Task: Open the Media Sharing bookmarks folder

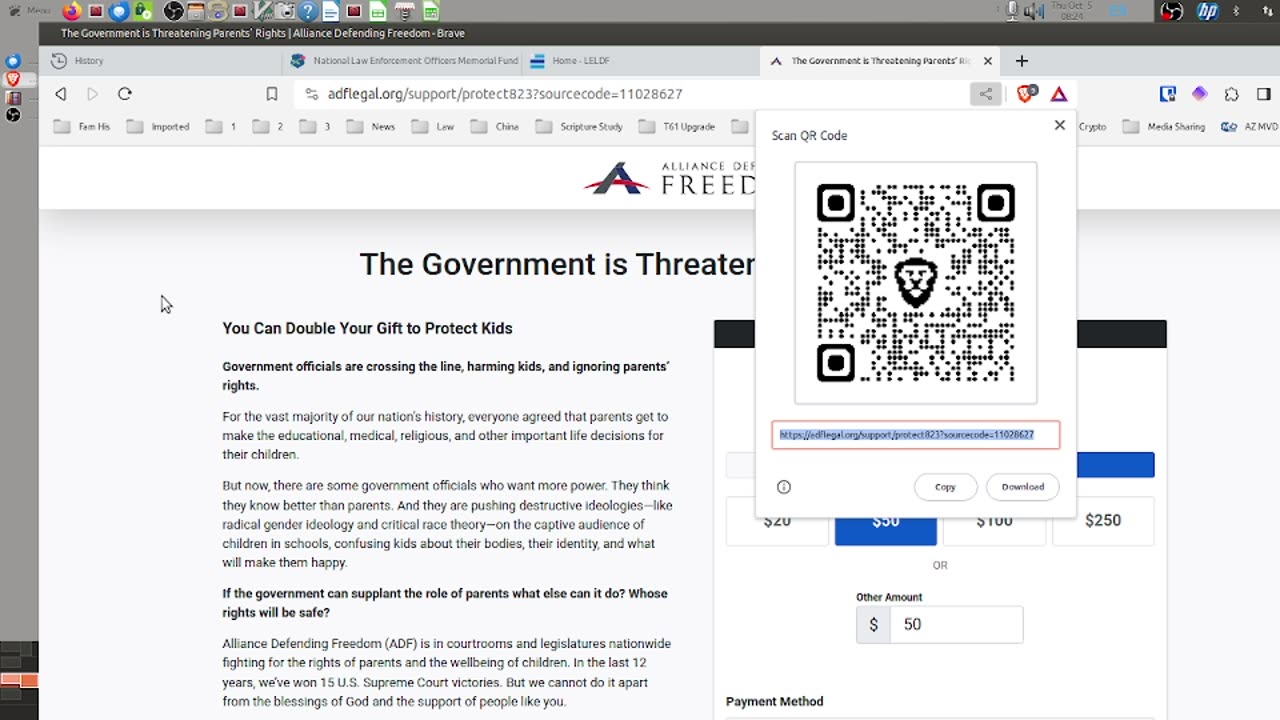Action: click(1164, 127)
